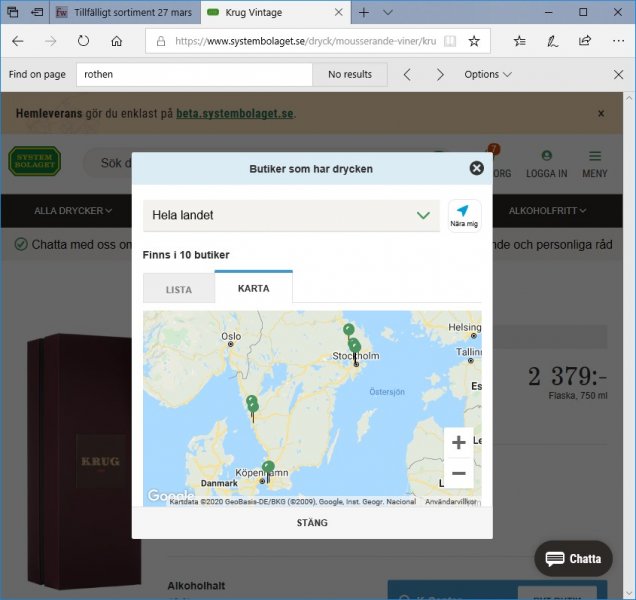Click the browser Forward arrow
Screen dimensions: 636x600
[51, 41]
